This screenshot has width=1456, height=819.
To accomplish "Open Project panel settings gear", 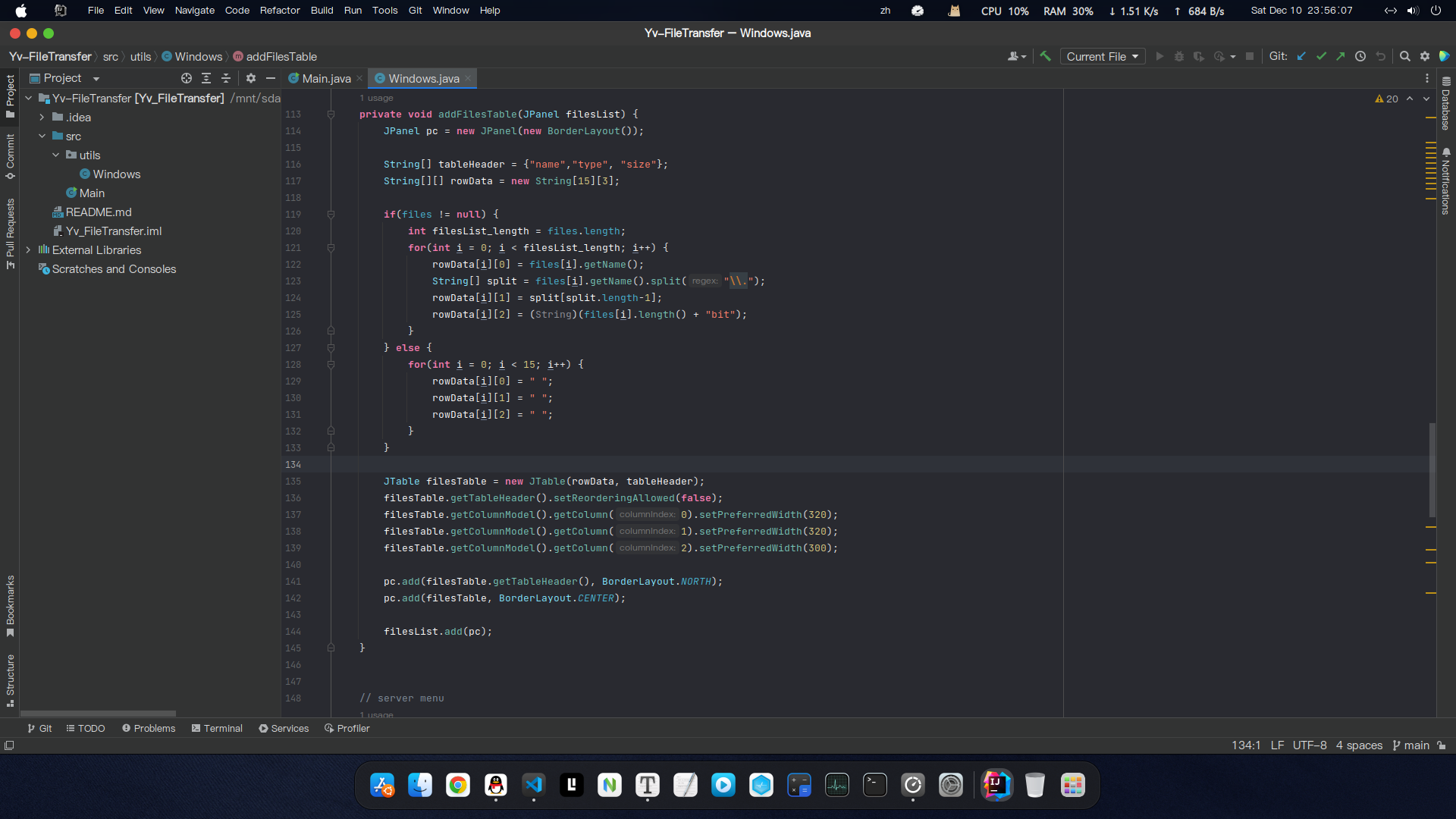I will tap(251, 78).
